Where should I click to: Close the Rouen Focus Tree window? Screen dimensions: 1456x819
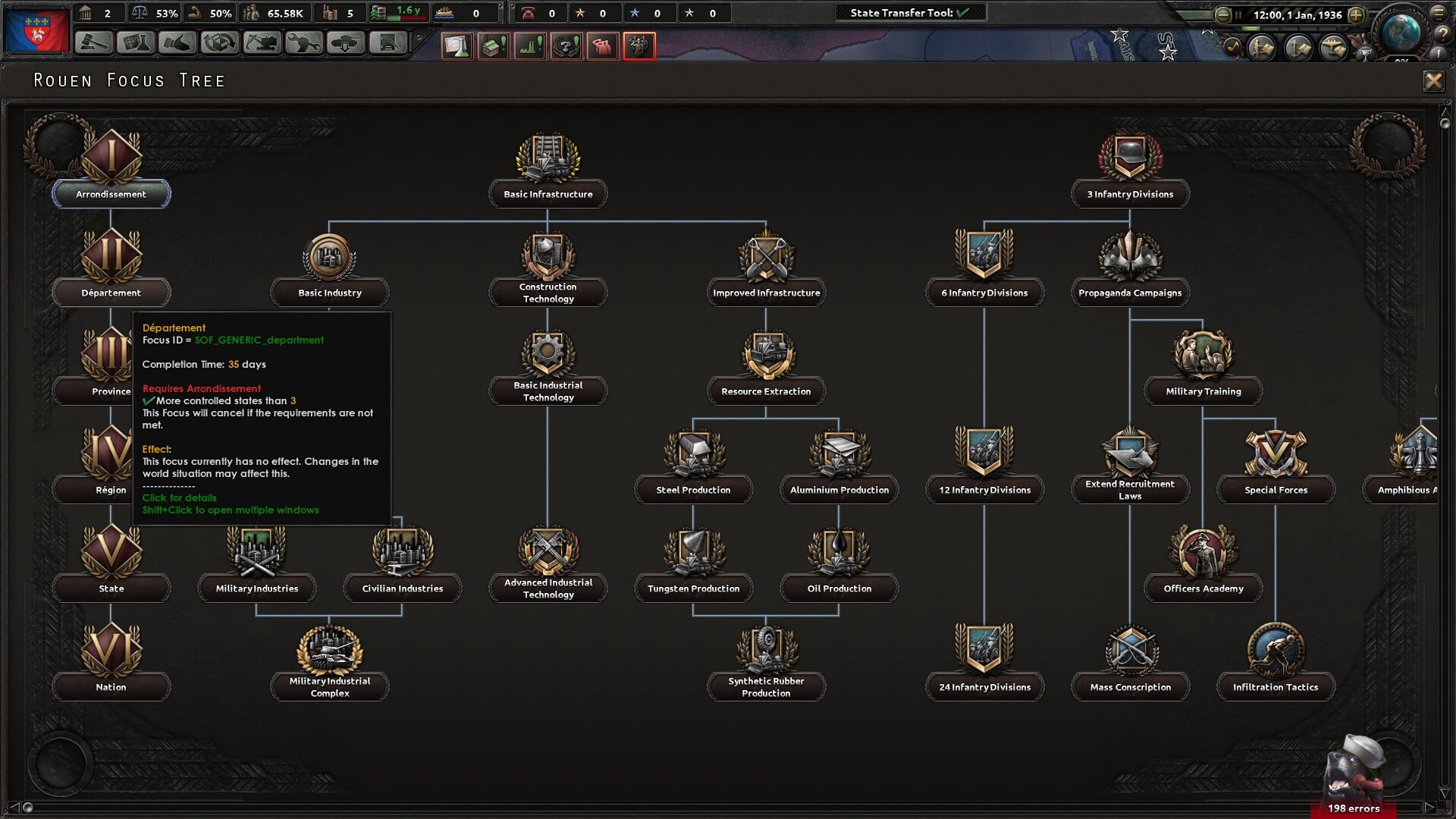pos(1433,80)
